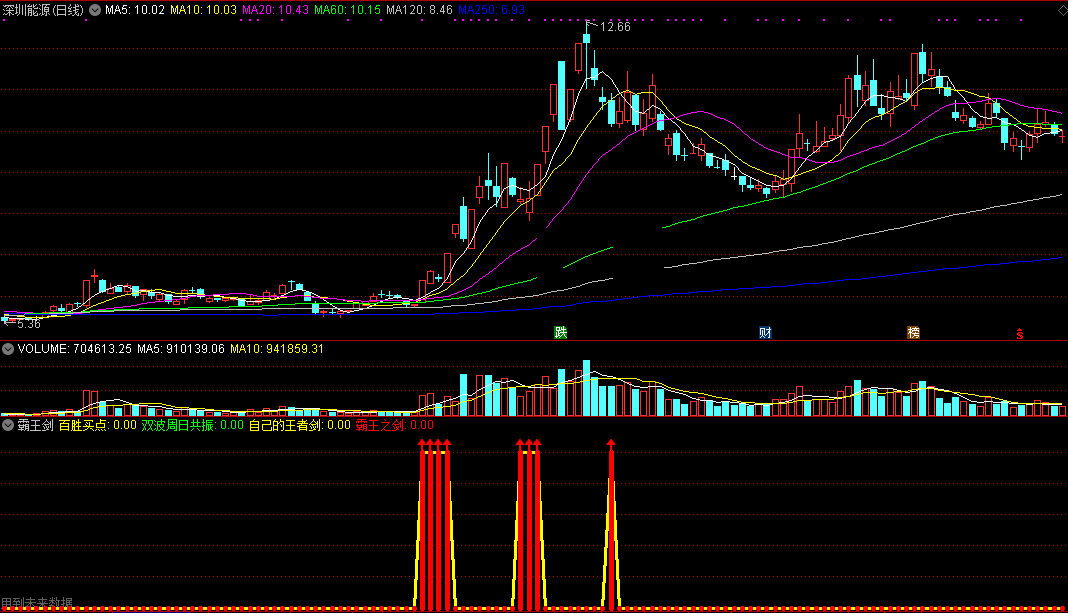Click the green 双波周日共振: 0.00 label
This screenshot has width=1068, height=613.
(193, 425)
